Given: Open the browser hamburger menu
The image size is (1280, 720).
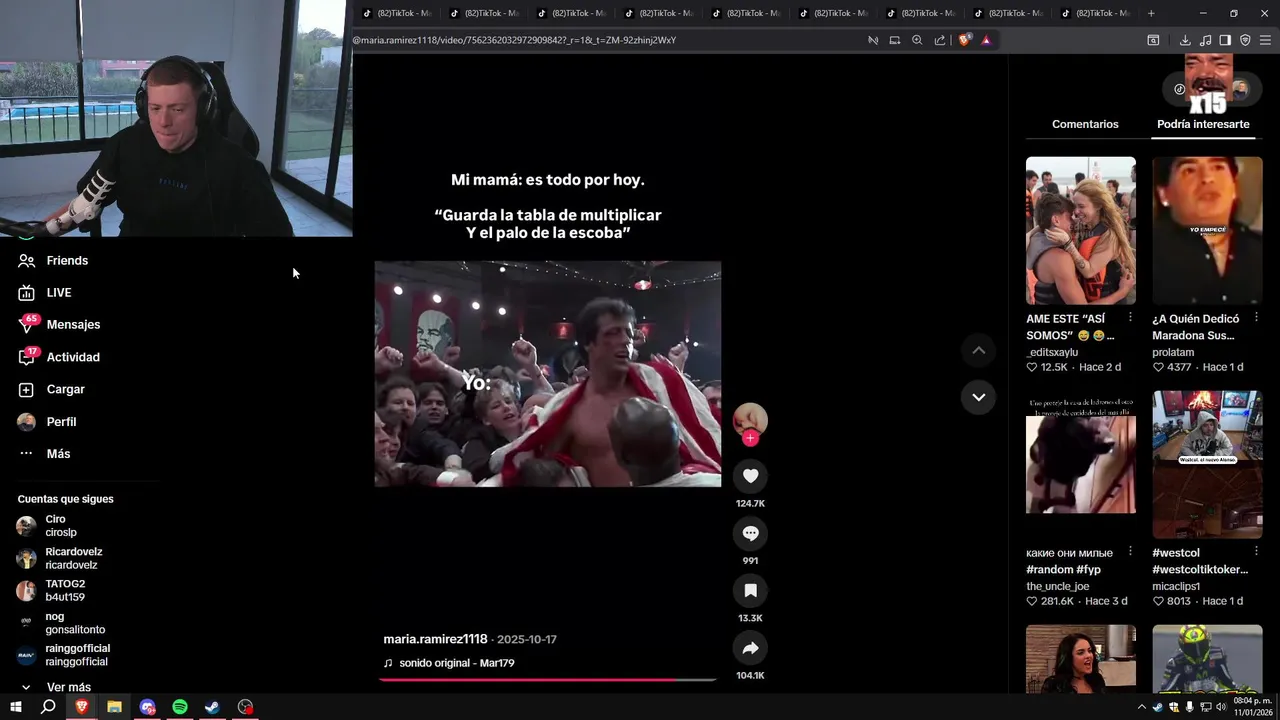Looking at the screenshot, I should 1265,40.
